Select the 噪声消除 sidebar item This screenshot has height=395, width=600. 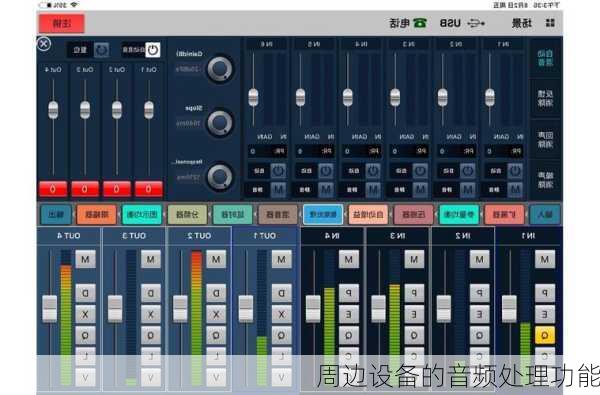point(545,180)
